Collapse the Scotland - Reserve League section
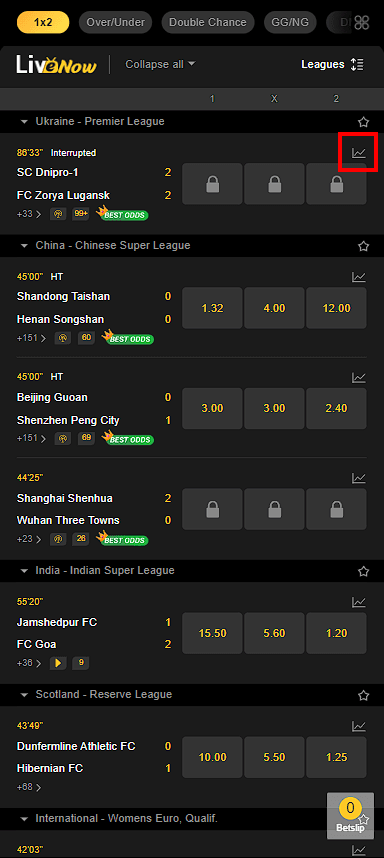Image resolution: width=384 pixels, height=858 pixels. pos(24,694)
